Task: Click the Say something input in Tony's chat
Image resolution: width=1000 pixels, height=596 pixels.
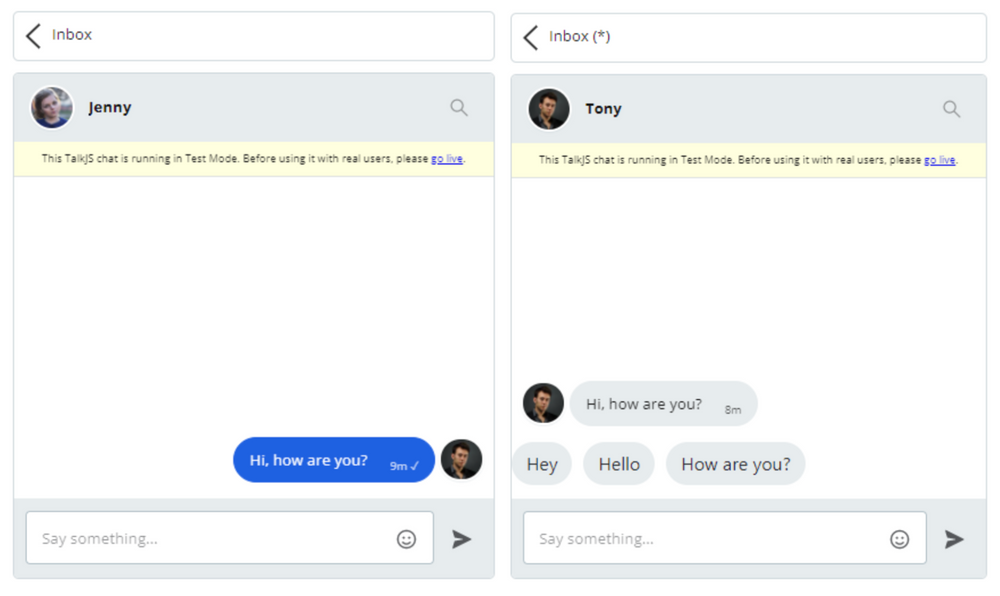Action: (650, 538)
